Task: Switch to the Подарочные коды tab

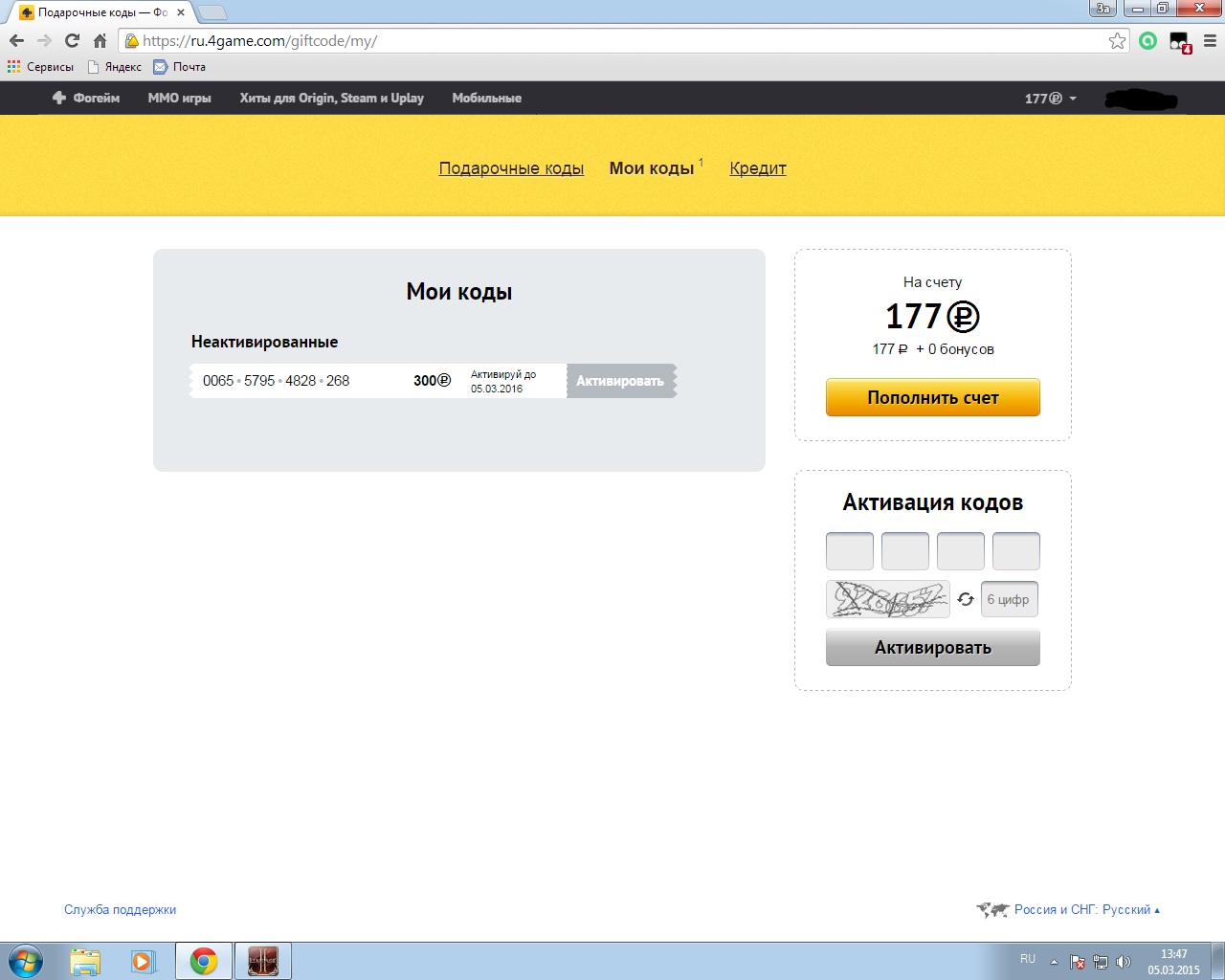Action: coord(511,168)
